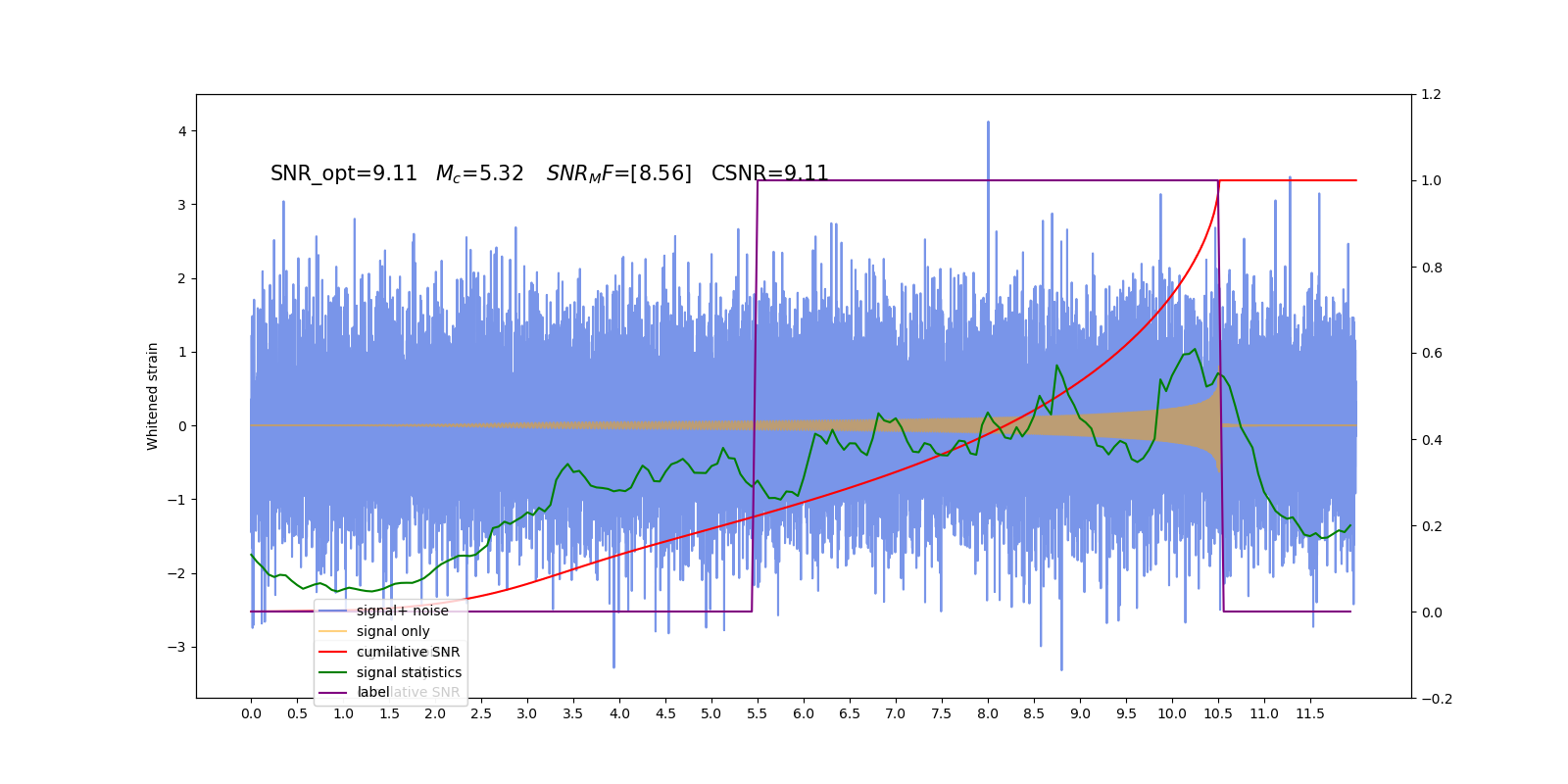Click the right y-axis tick label 0.6
The height and width of the screenshot is (784, 1568).
(x=1431, y=354)
